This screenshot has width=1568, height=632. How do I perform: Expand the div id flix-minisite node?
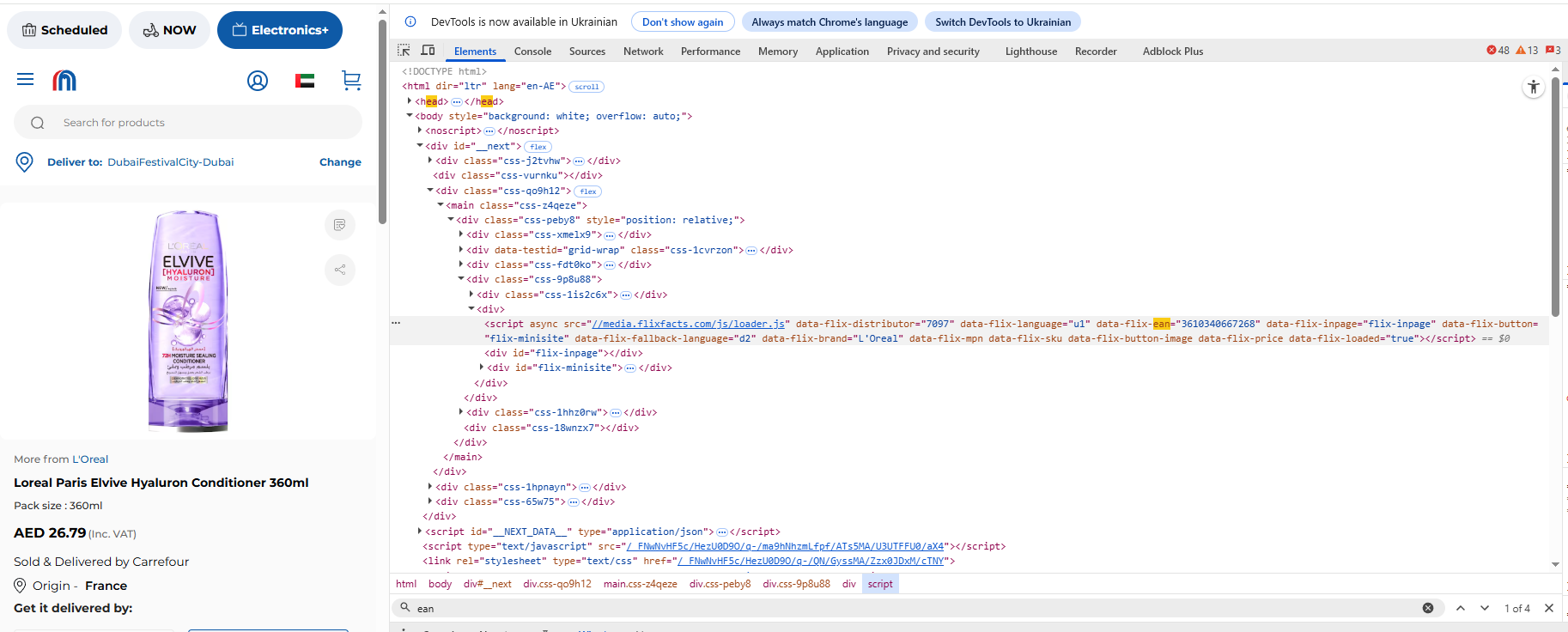coord(482,368)
